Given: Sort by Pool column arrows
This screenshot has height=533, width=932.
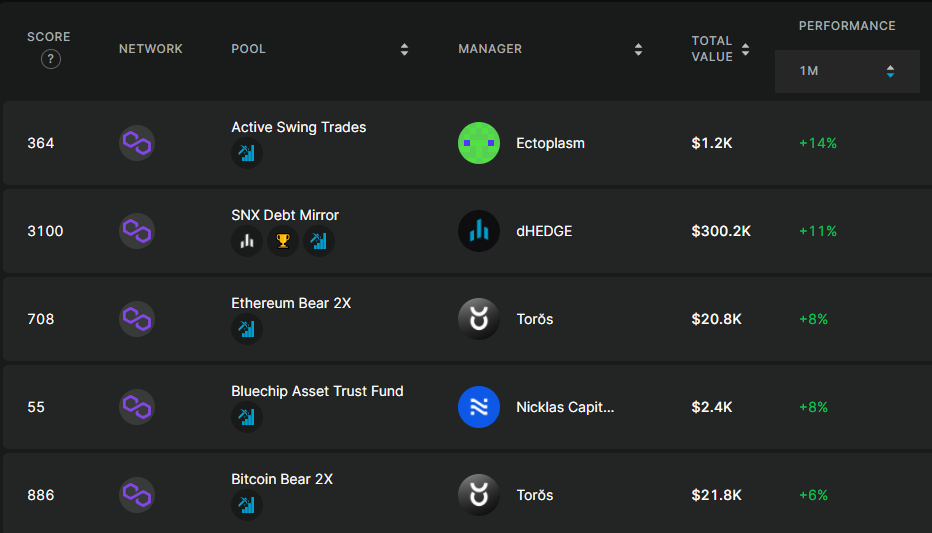Looking at the screenshot, I should 404,49.
